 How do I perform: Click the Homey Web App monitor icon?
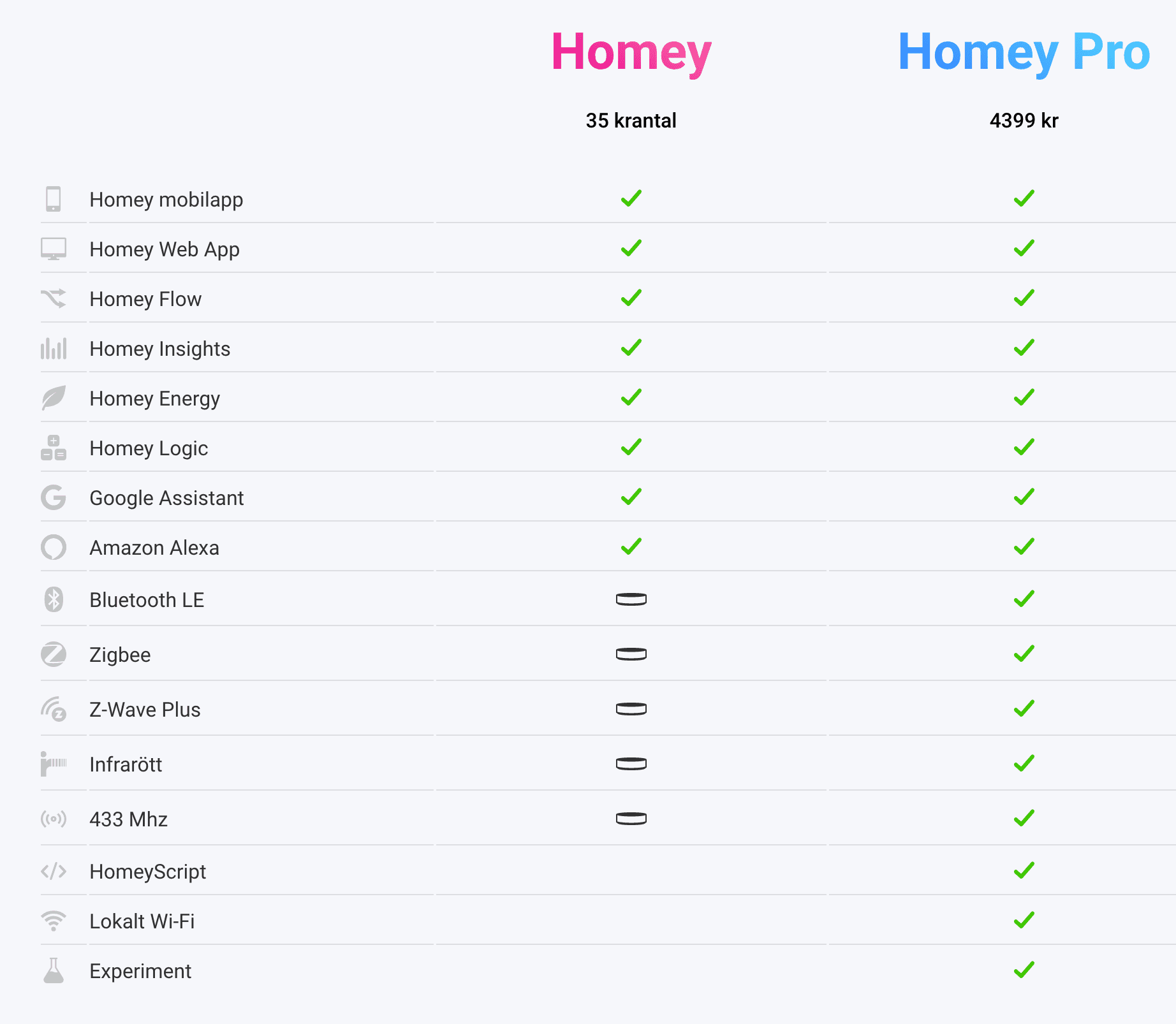tap(54, 249)
